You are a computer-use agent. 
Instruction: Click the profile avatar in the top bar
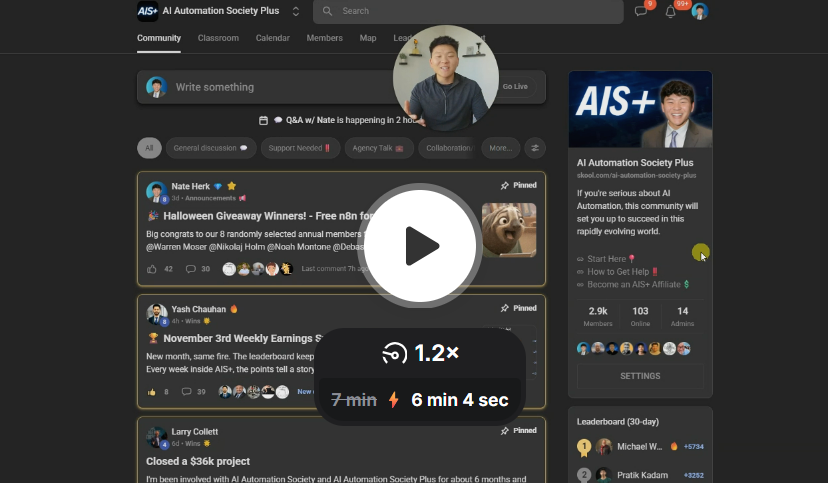click(700, 12)
